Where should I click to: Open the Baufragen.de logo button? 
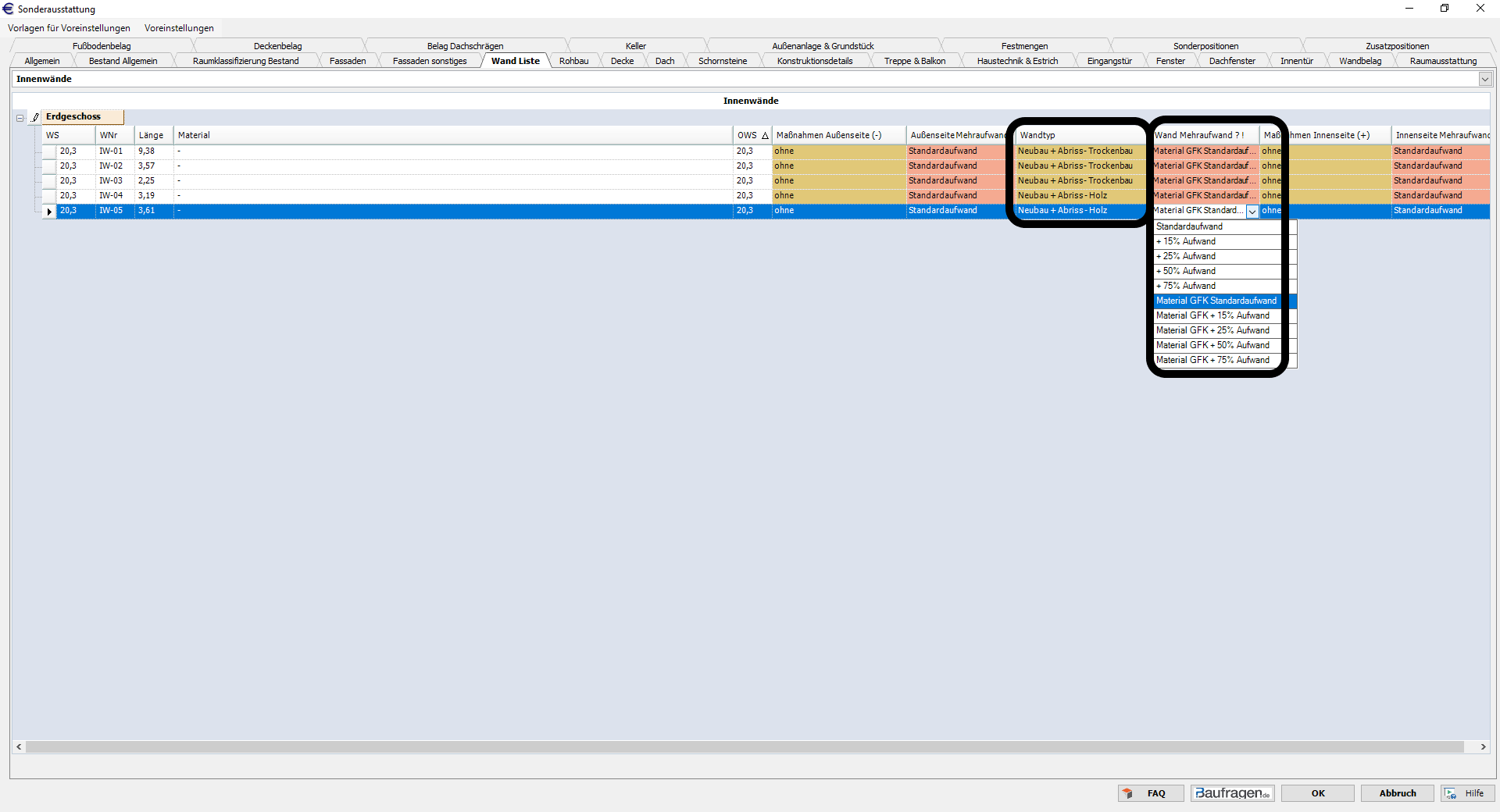click(x=1232, y=793)
